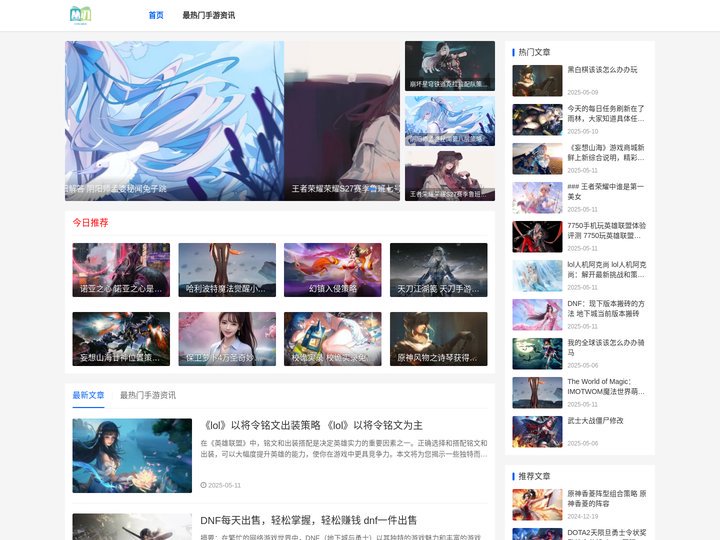Open recommended article DOTA2天陨旦勇士令状奖
Screen dimensions: 720x540
click(x=607, y=534)
